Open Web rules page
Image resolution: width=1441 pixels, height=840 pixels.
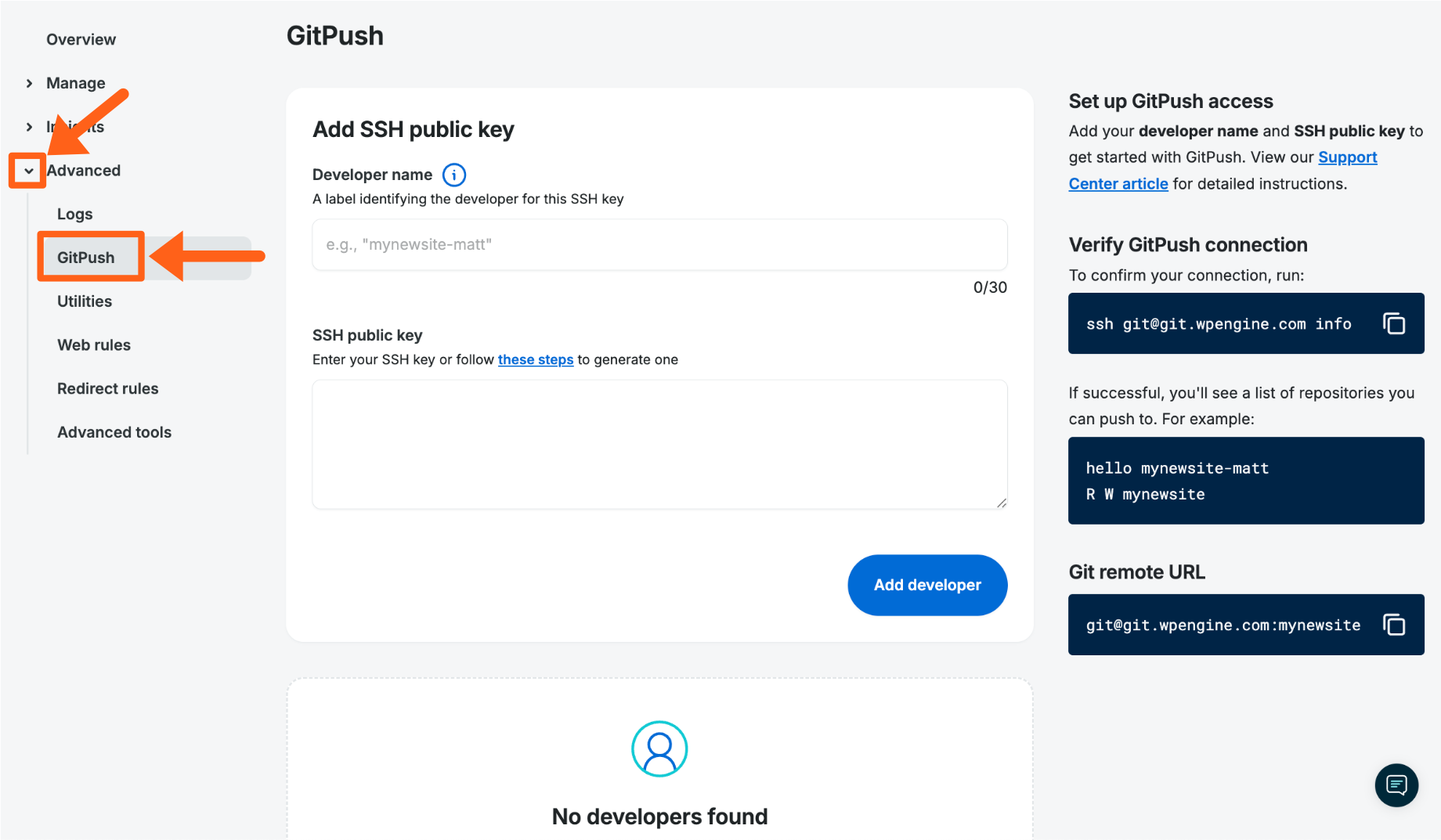click(x=94, y=345)
